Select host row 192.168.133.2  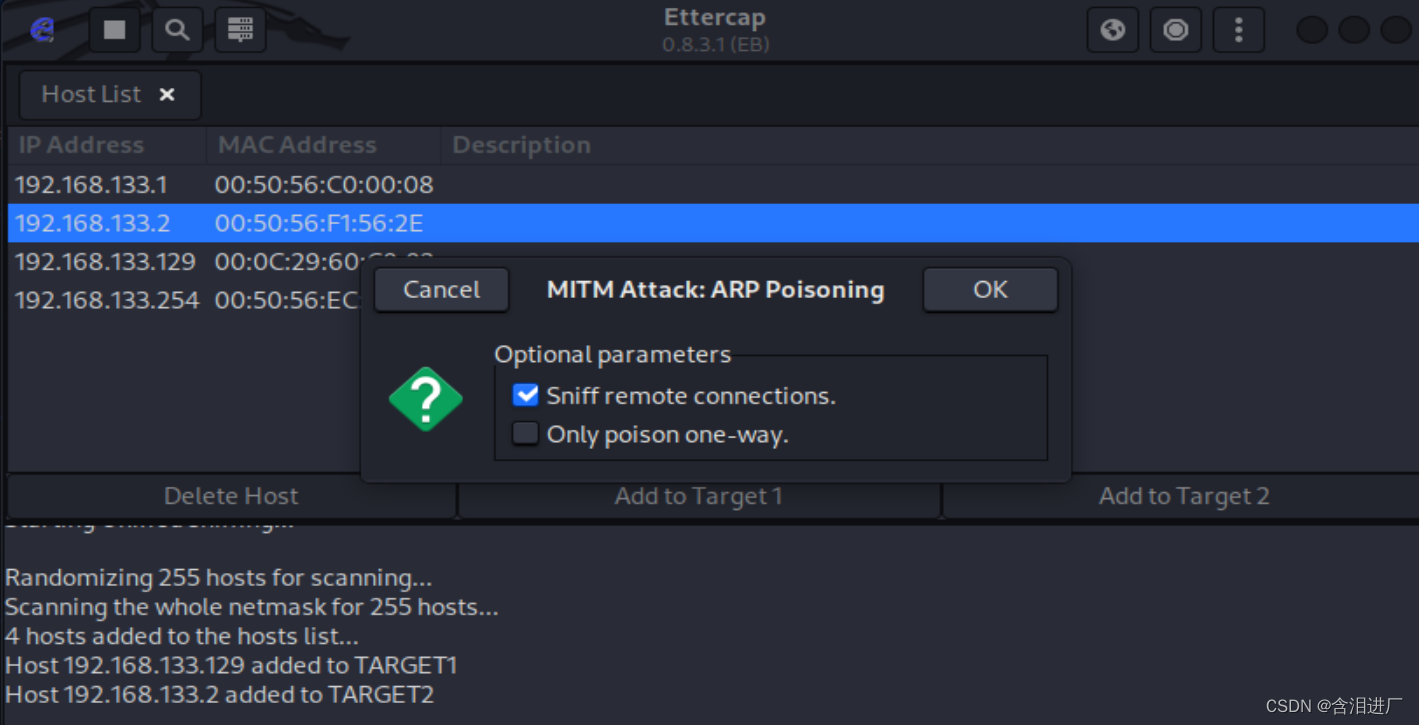click(x=713, y=223)
